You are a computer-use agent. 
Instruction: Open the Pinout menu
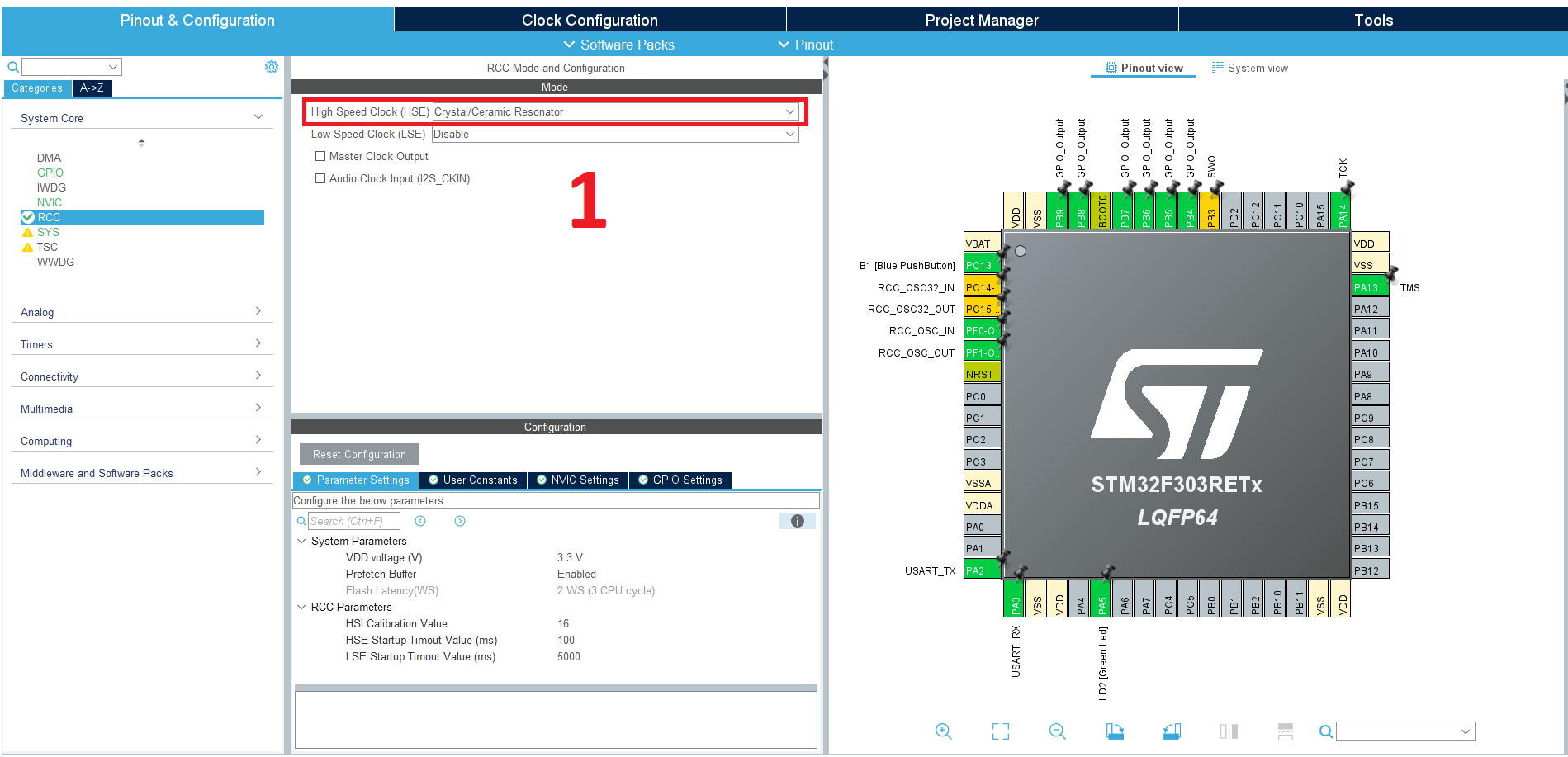coord(806,45)
